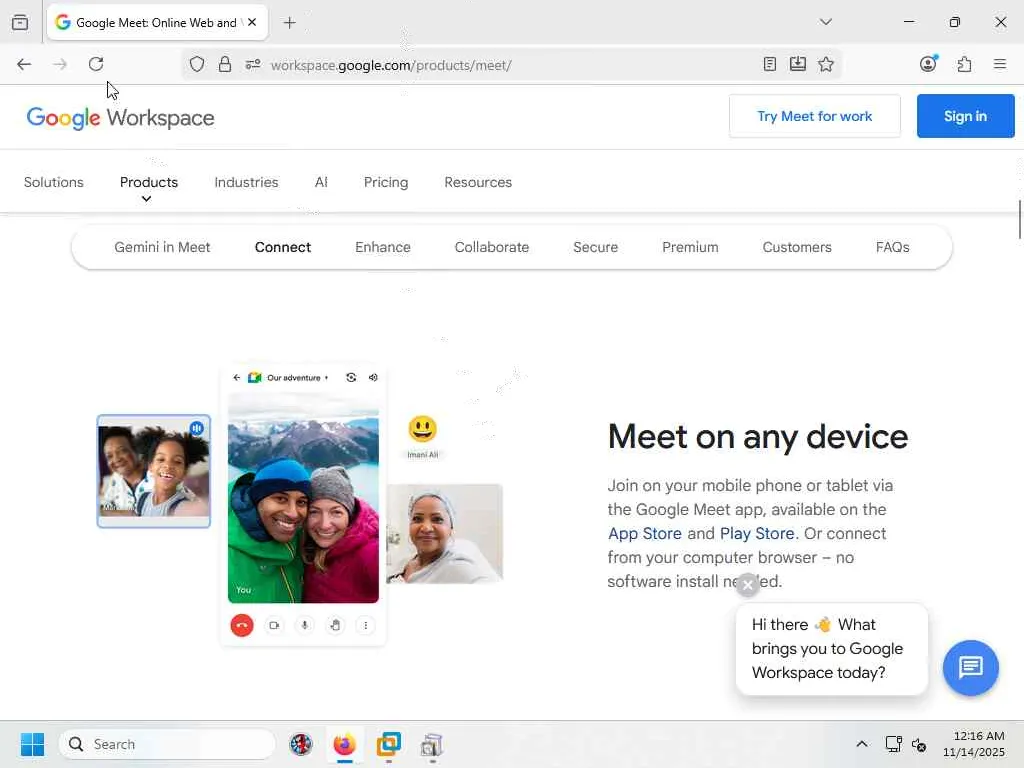Image resolution: width=1024 pixels, height=768 pixels.
Task: Click switch camera icon in Meet illustration
Action: [351, 377]
